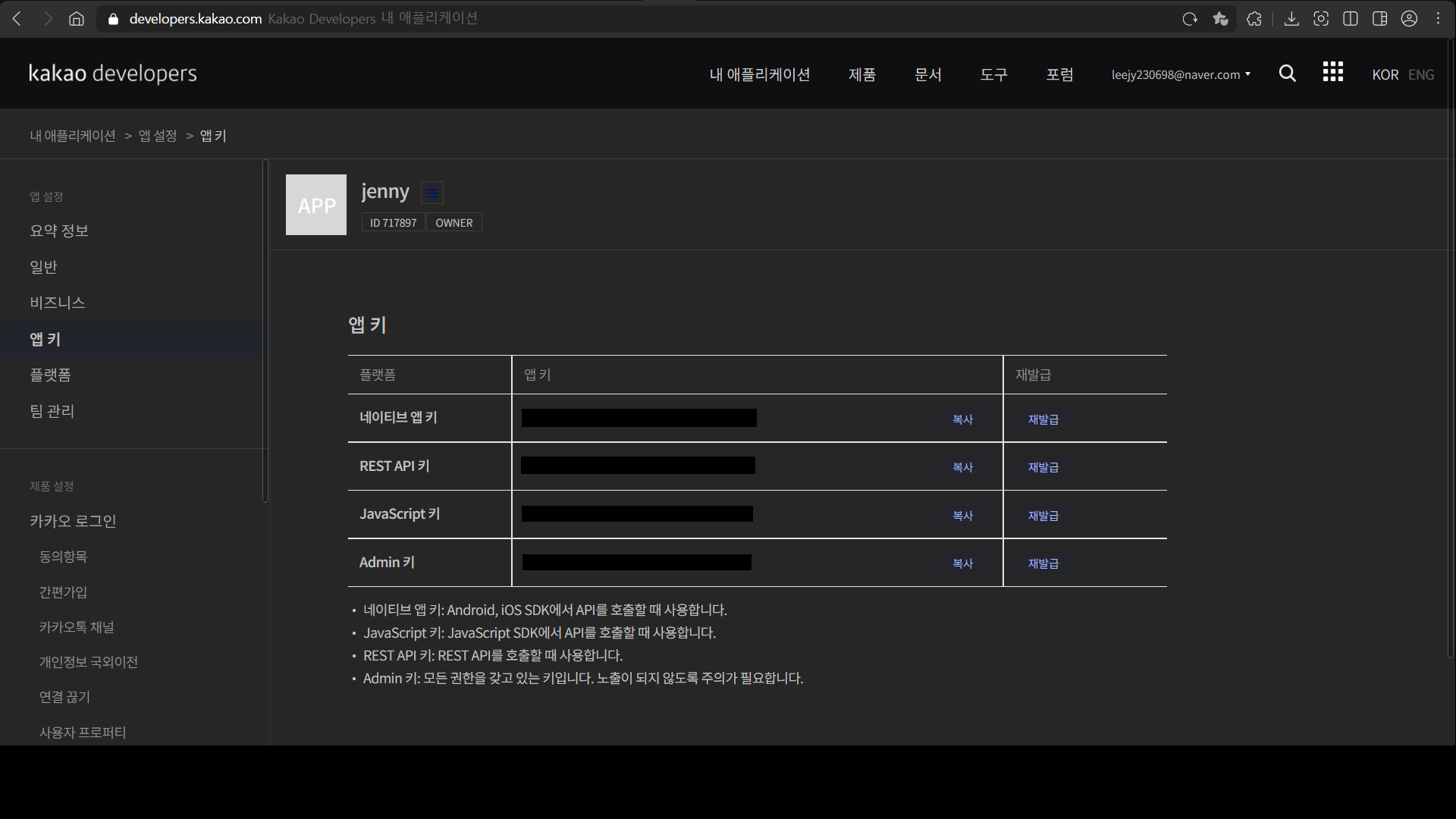The width and height of the screenshot is (1456, 819).
Task: Open the browser extensions puzzle icon
Action: [1254, 19]
